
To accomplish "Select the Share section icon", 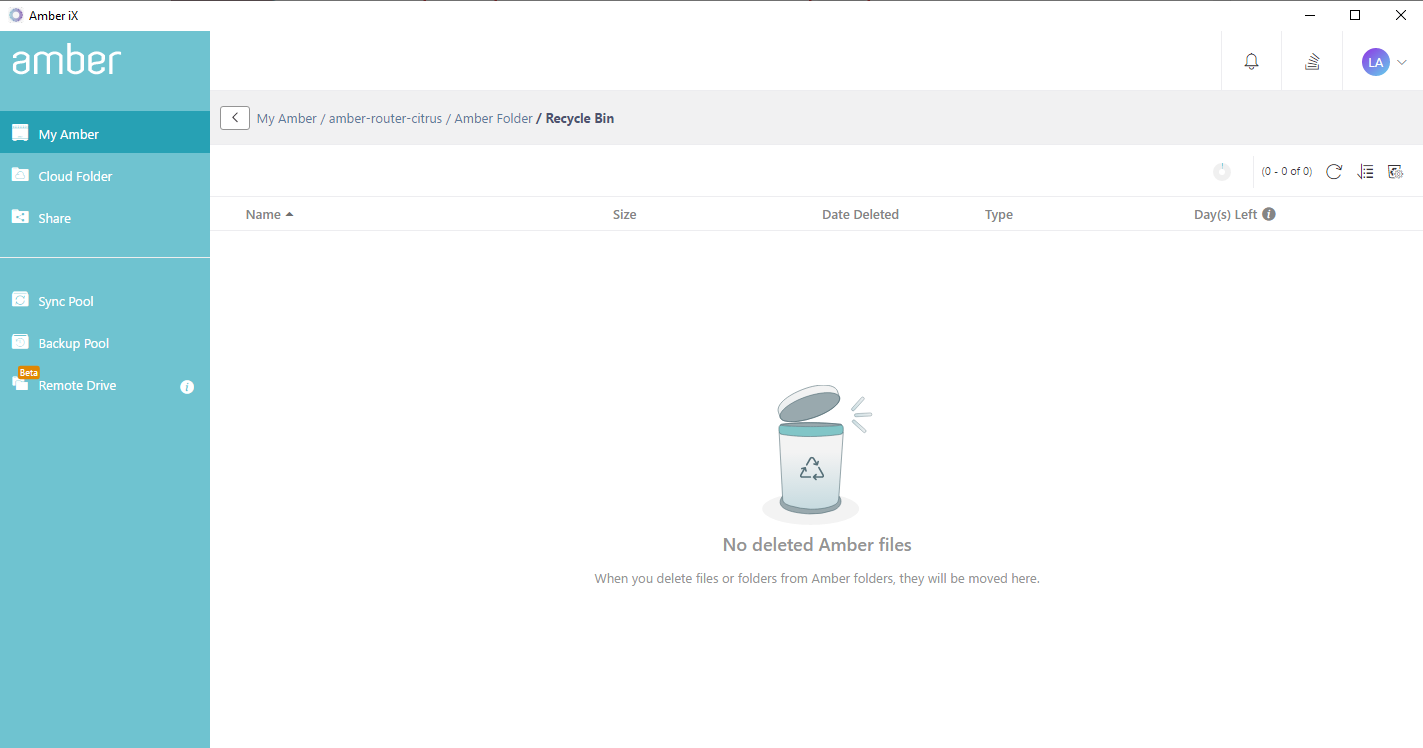I will [x=20, y=217].
